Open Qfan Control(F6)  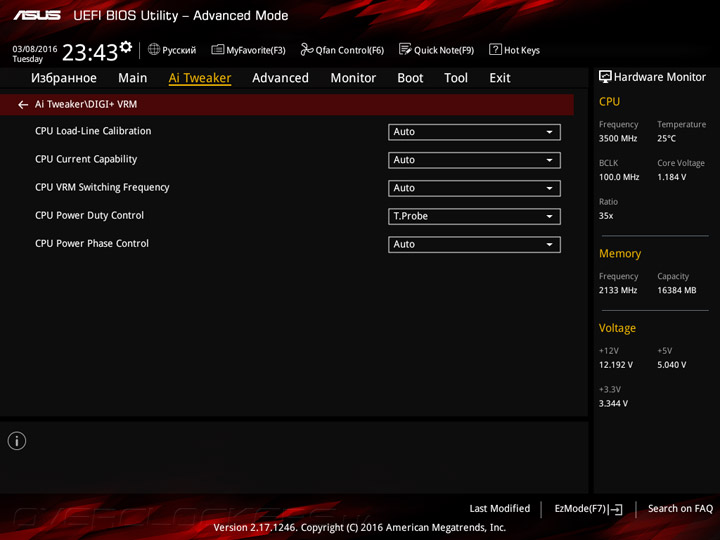click(x=342, y=50)
